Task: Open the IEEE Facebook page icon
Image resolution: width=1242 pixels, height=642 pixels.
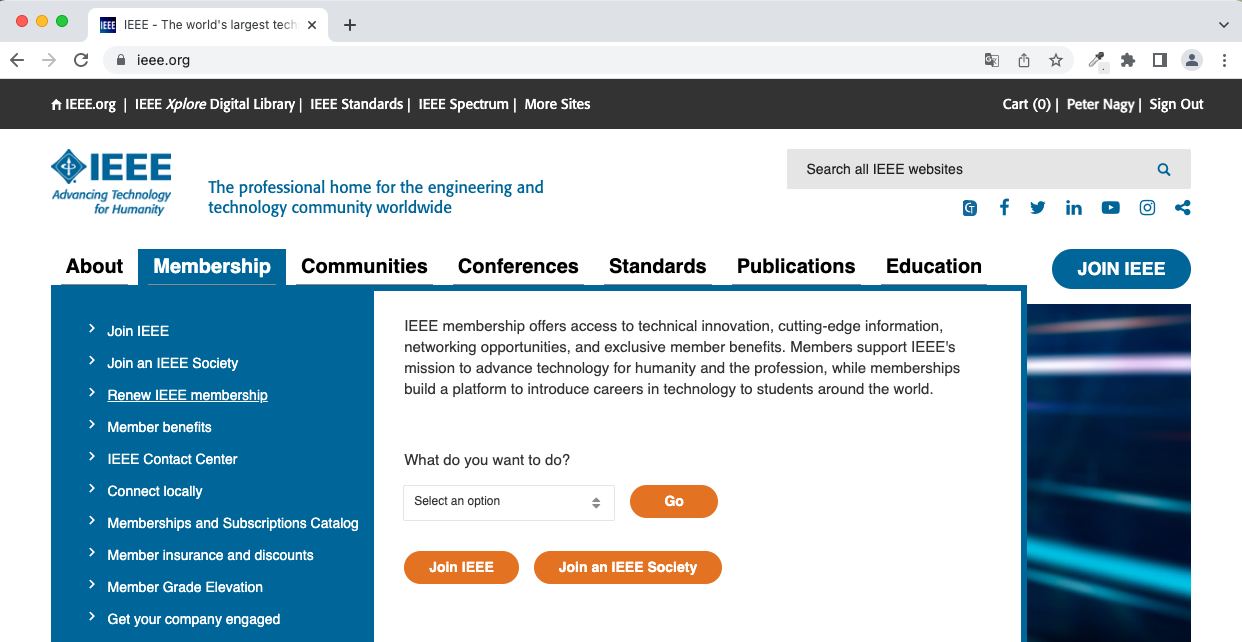Action: tap(1004, 207)
